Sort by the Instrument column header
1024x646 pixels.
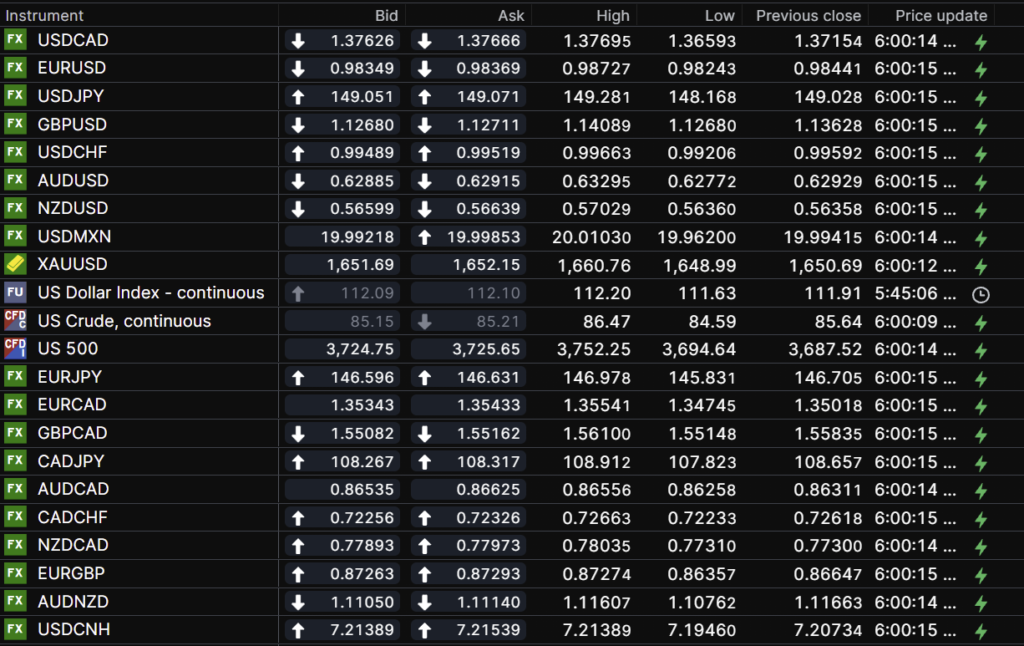(45, 15)
